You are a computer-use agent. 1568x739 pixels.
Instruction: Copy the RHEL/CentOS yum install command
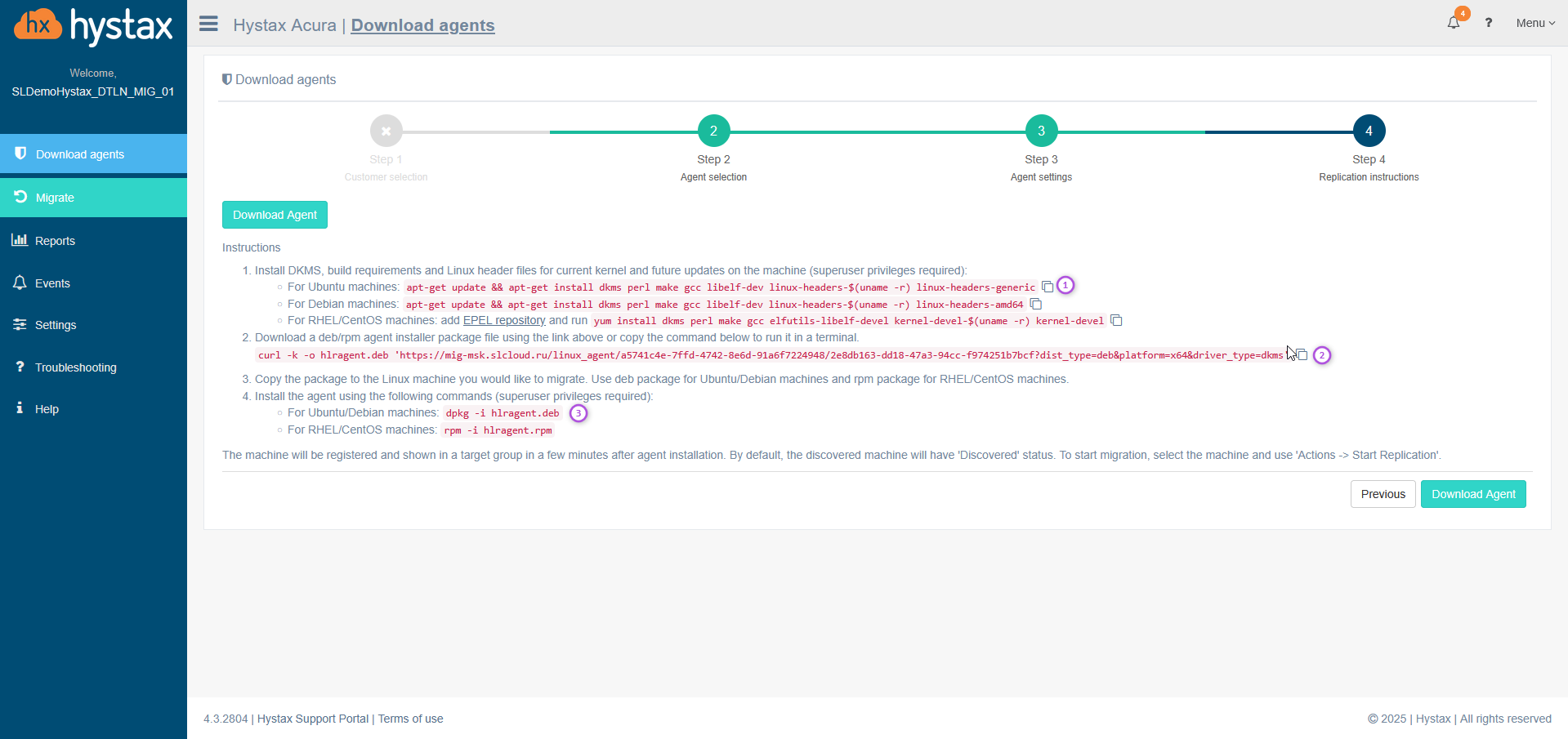pos(1116,320)
